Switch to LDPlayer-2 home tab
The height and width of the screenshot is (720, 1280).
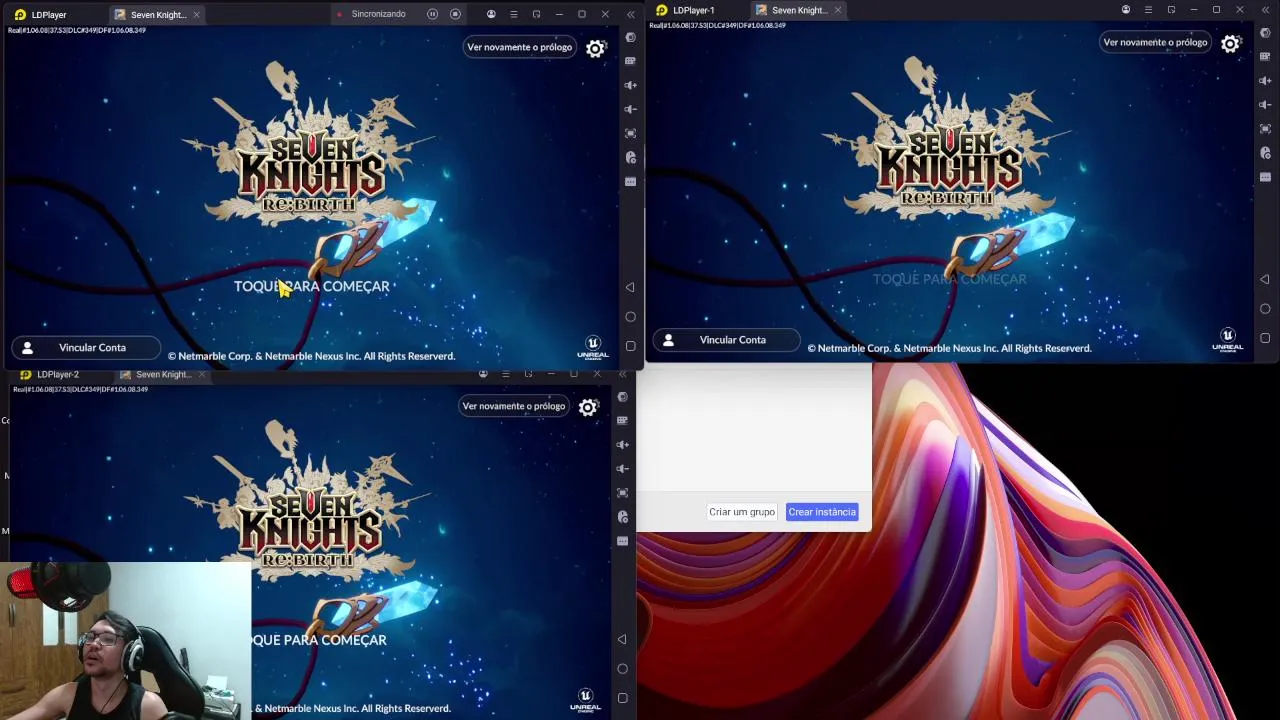pyautogui.click(x=50, y=374)
